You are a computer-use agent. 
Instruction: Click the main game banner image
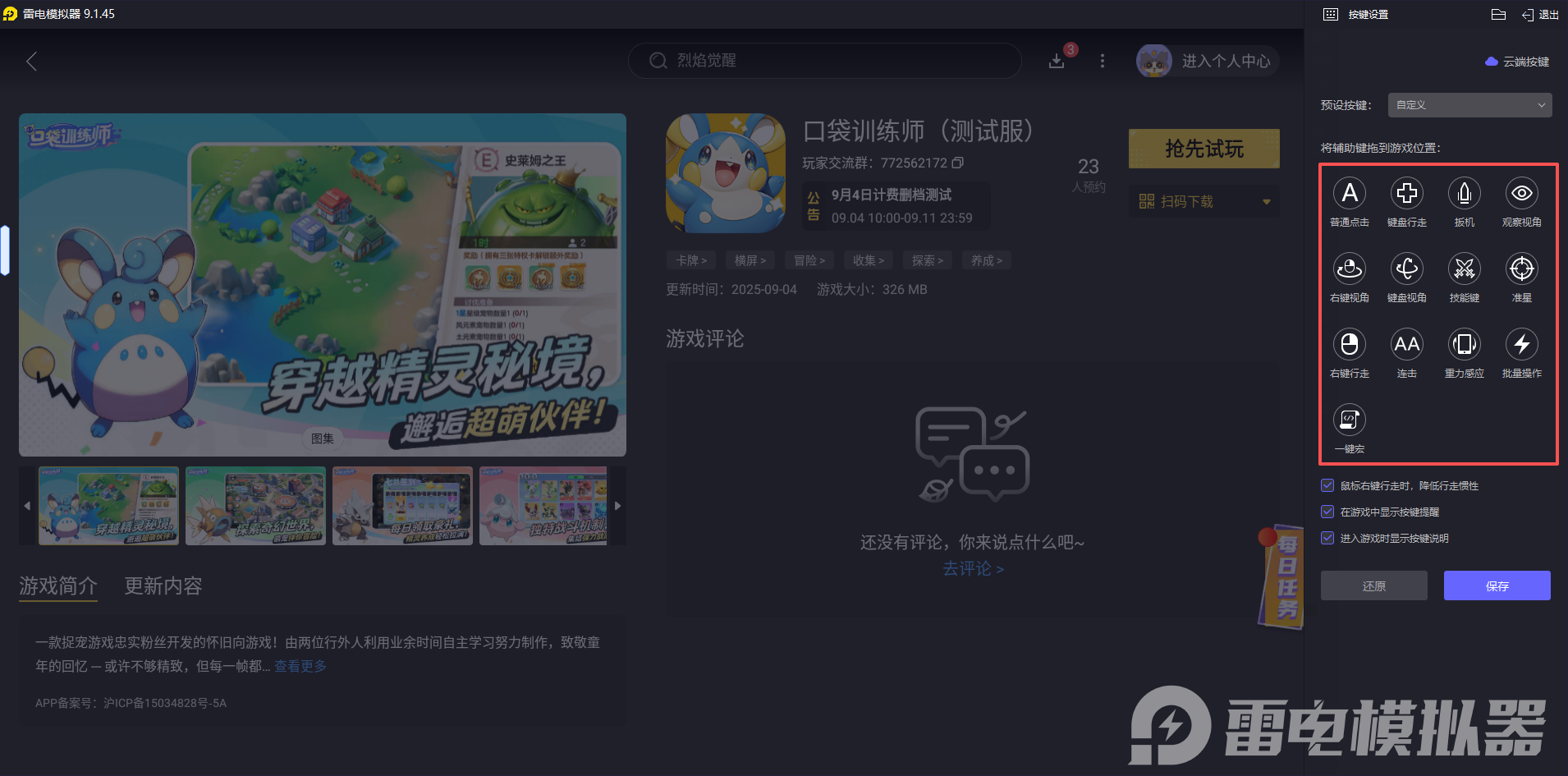click(x=323, y=285)
